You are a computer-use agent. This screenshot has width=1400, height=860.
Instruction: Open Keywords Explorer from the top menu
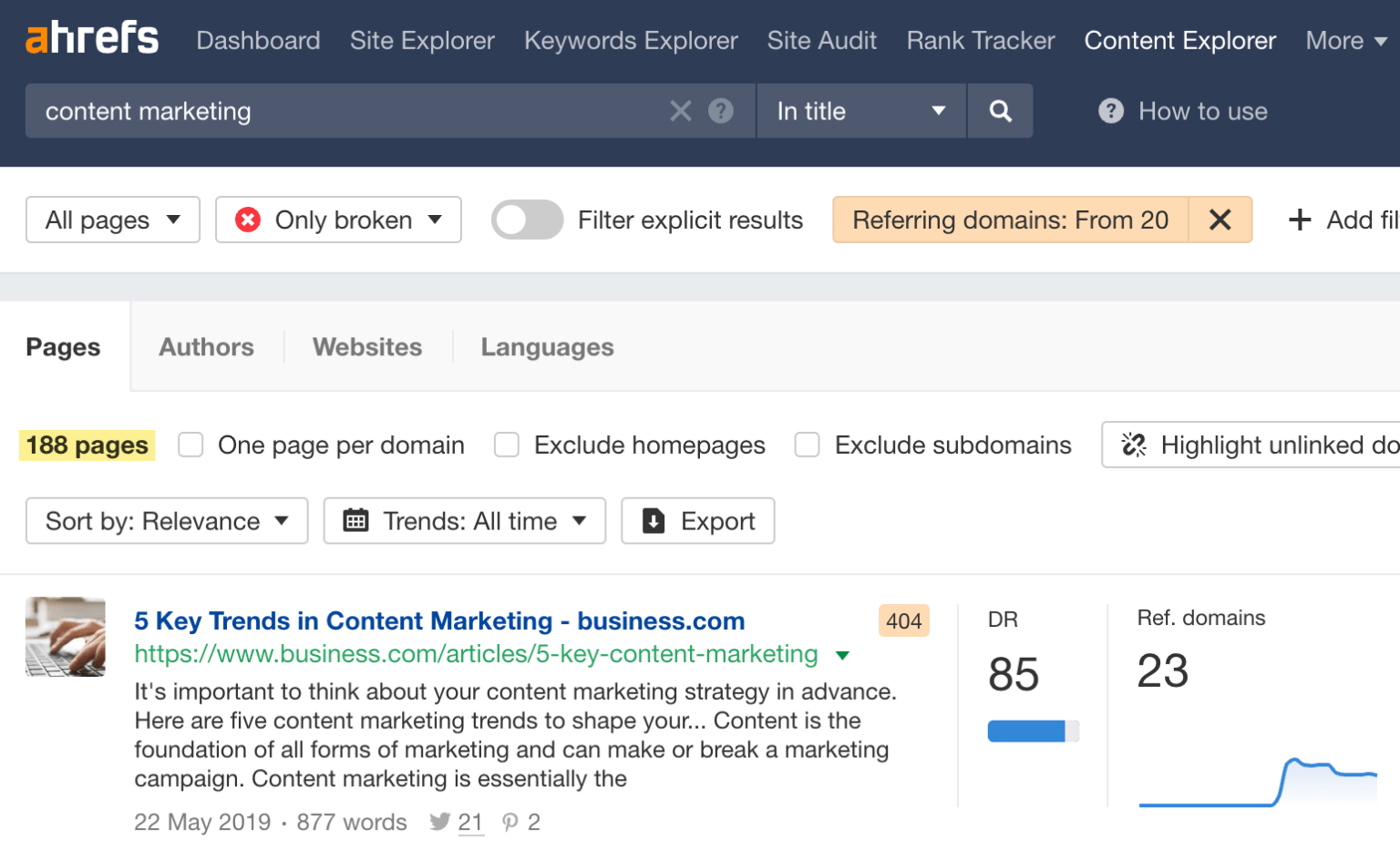(630, 40)
